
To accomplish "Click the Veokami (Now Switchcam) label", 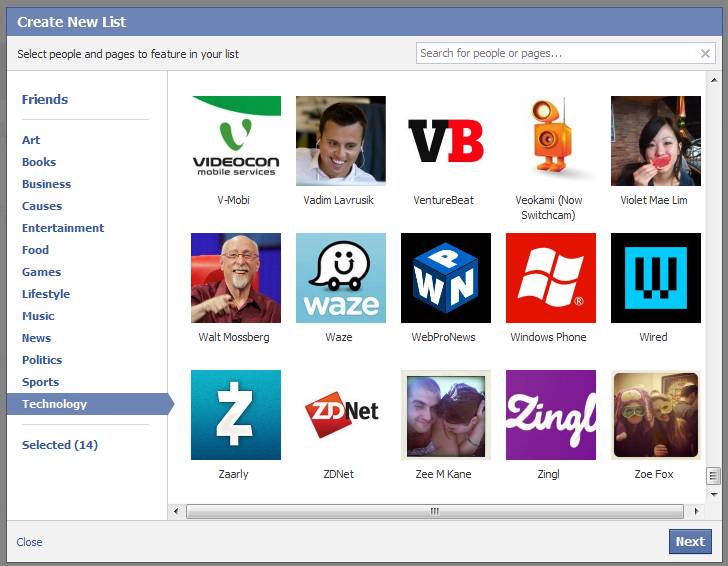I will [x=548, y=208].
